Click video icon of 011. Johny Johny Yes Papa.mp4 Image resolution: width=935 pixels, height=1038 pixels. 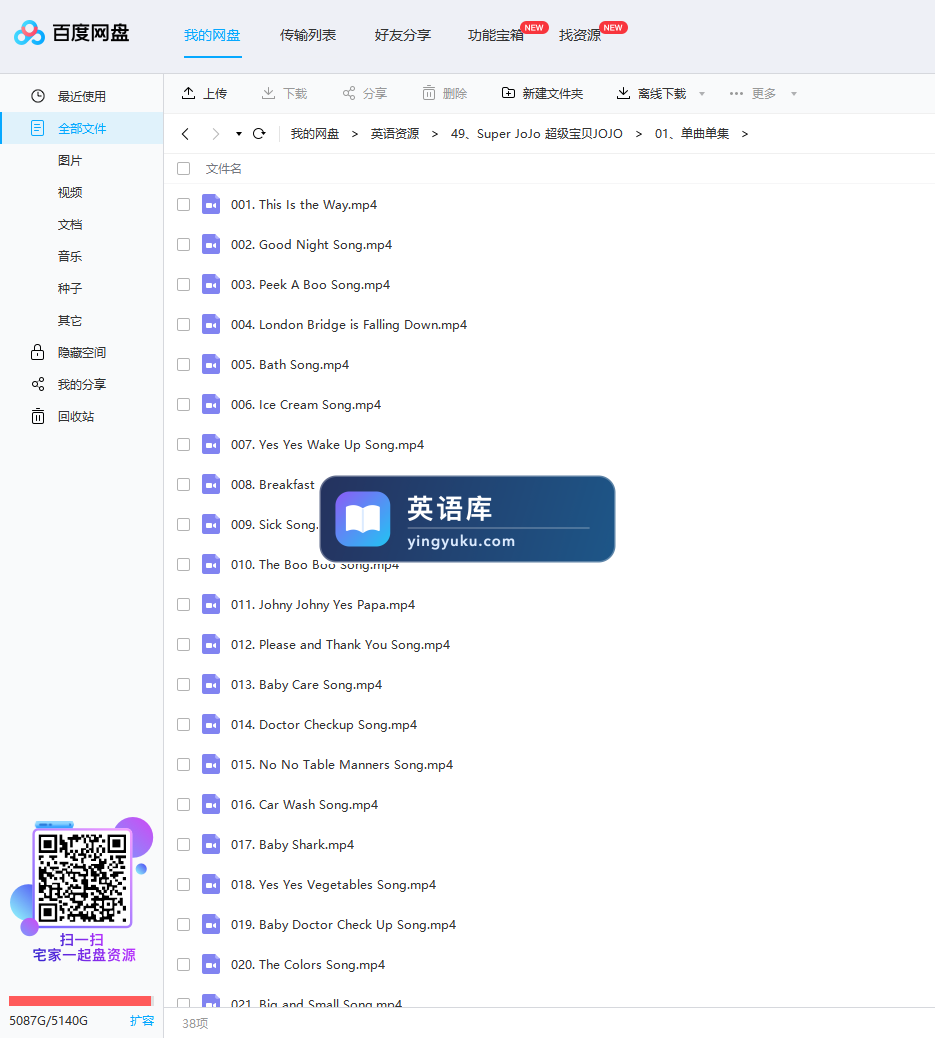211,604
